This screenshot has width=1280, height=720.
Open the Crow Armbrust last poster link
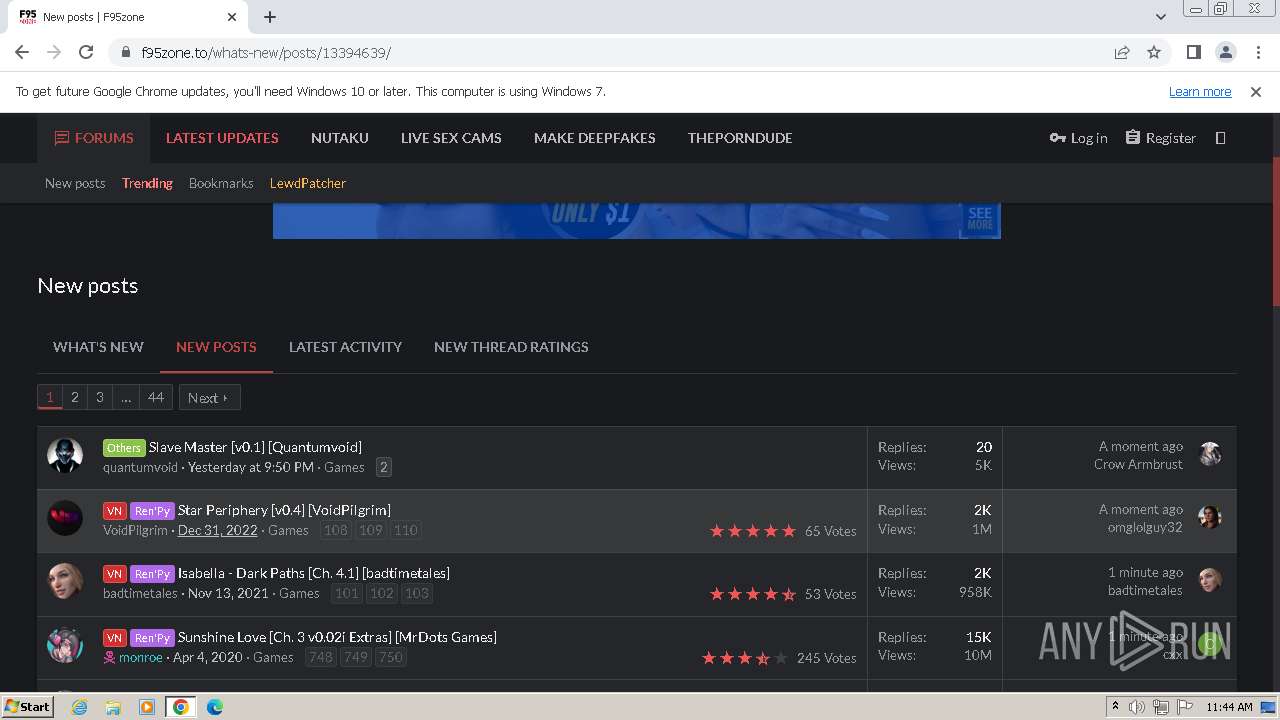tap(1138, 464)
